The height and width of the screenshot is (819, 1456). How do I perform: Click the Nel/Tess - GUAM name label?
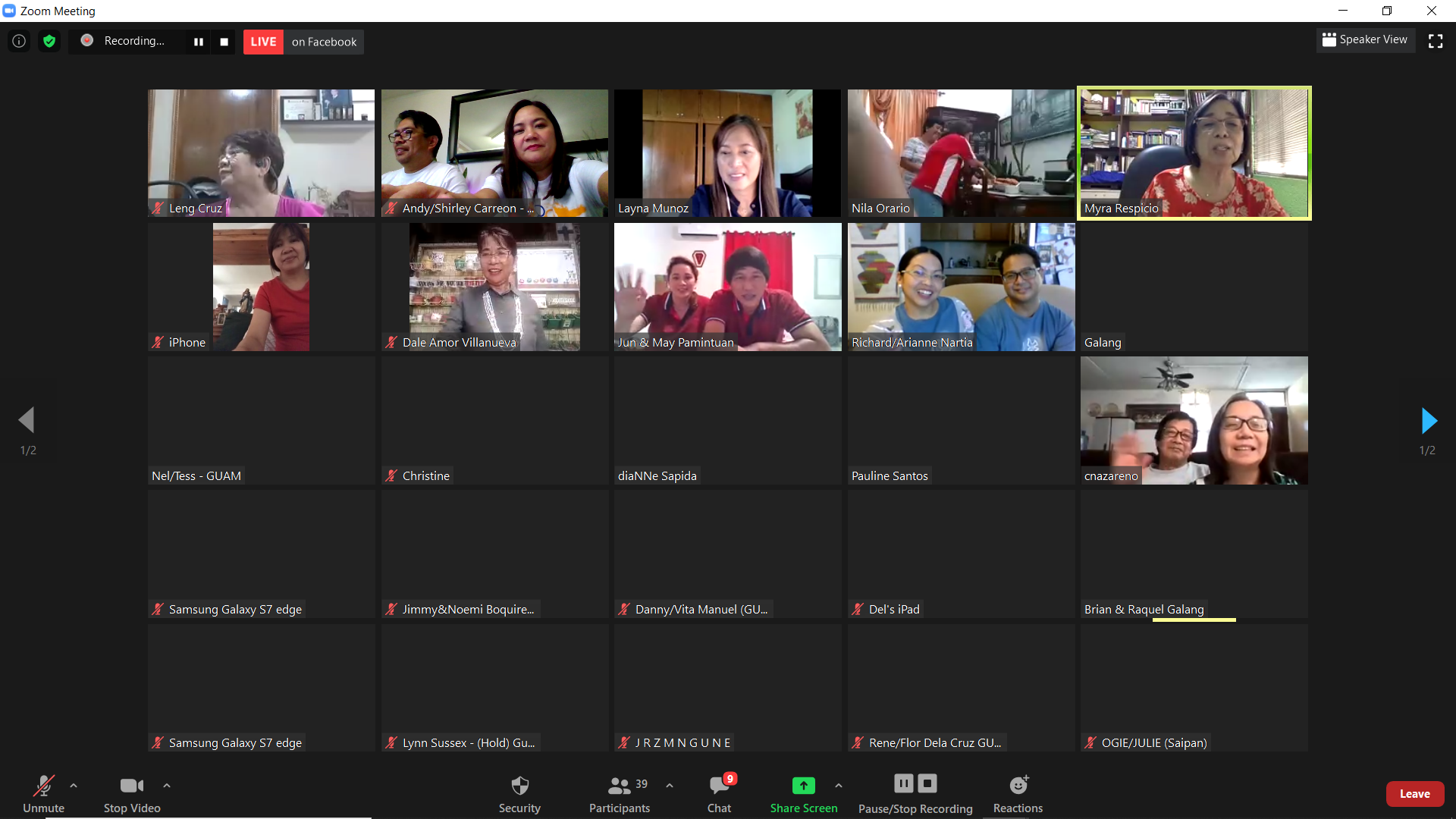(196, 476)
